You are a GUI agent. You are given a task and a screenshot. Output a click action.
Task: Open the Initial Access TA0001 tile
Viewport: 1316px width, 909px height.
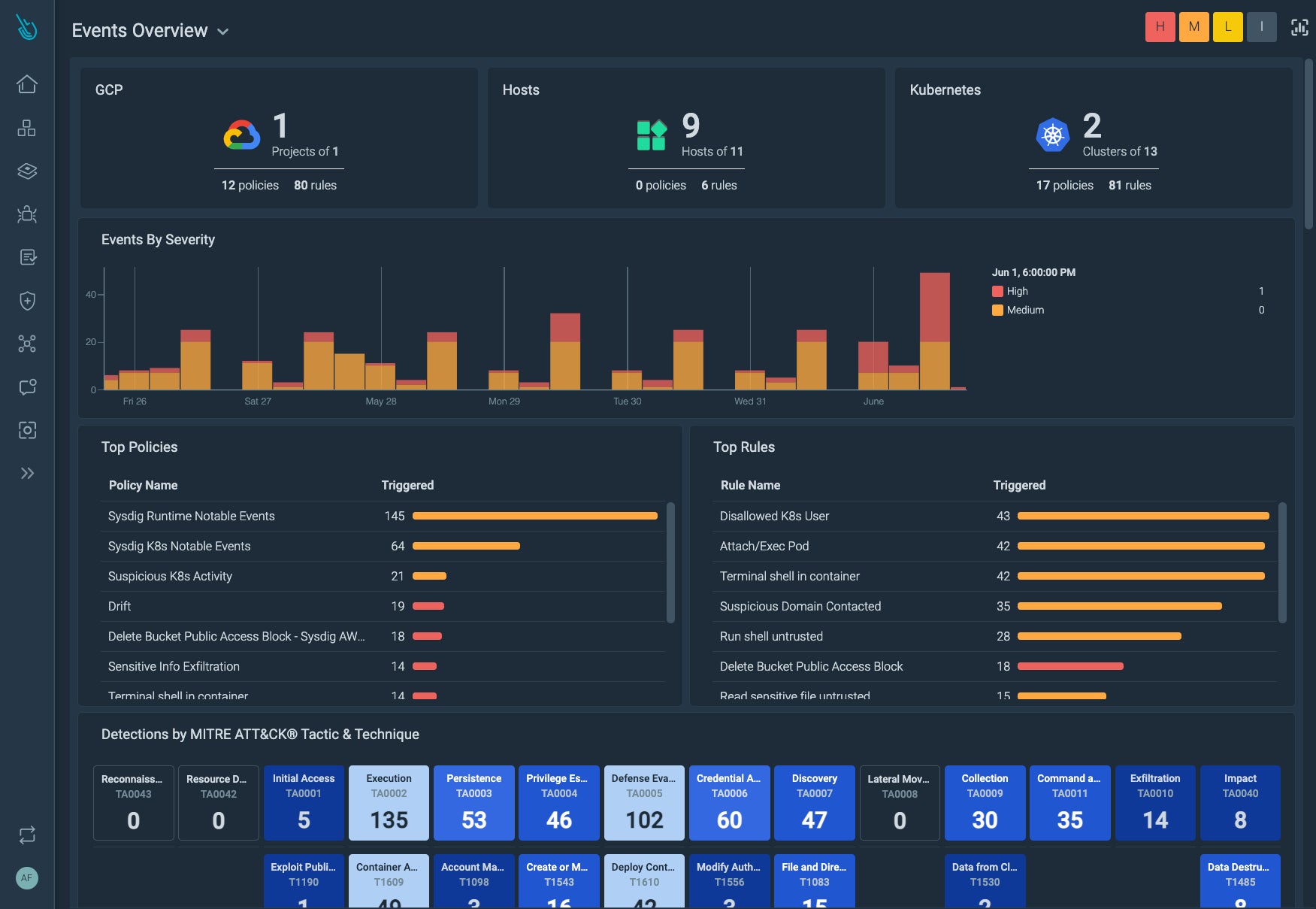pyautogui.click(x=304, y=803)
